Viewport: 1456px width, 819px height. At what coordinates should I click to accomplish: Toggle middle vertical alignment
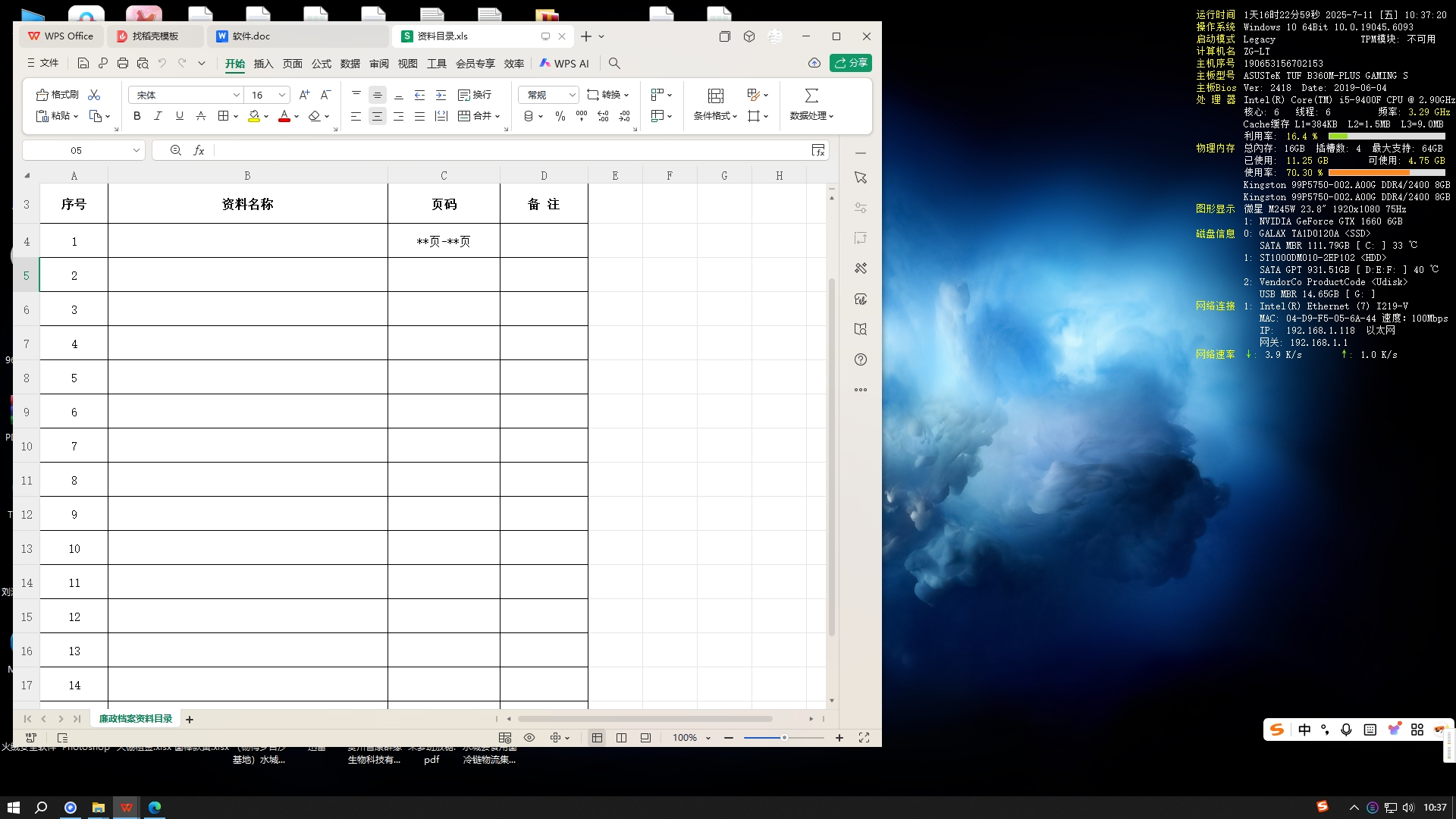(x=377, y=95)
